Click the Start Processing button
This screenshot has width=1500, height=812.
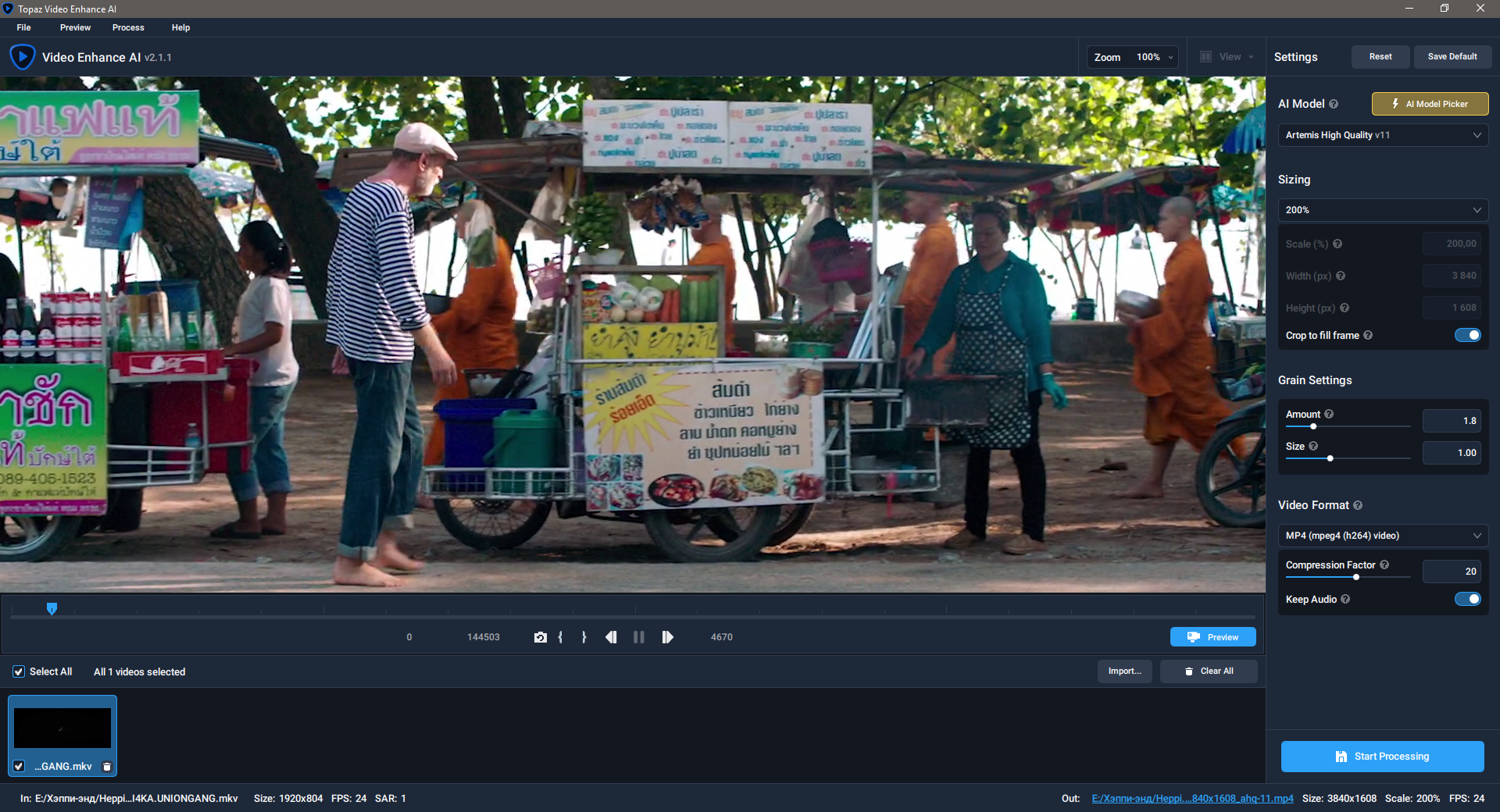click(1382, 757)
